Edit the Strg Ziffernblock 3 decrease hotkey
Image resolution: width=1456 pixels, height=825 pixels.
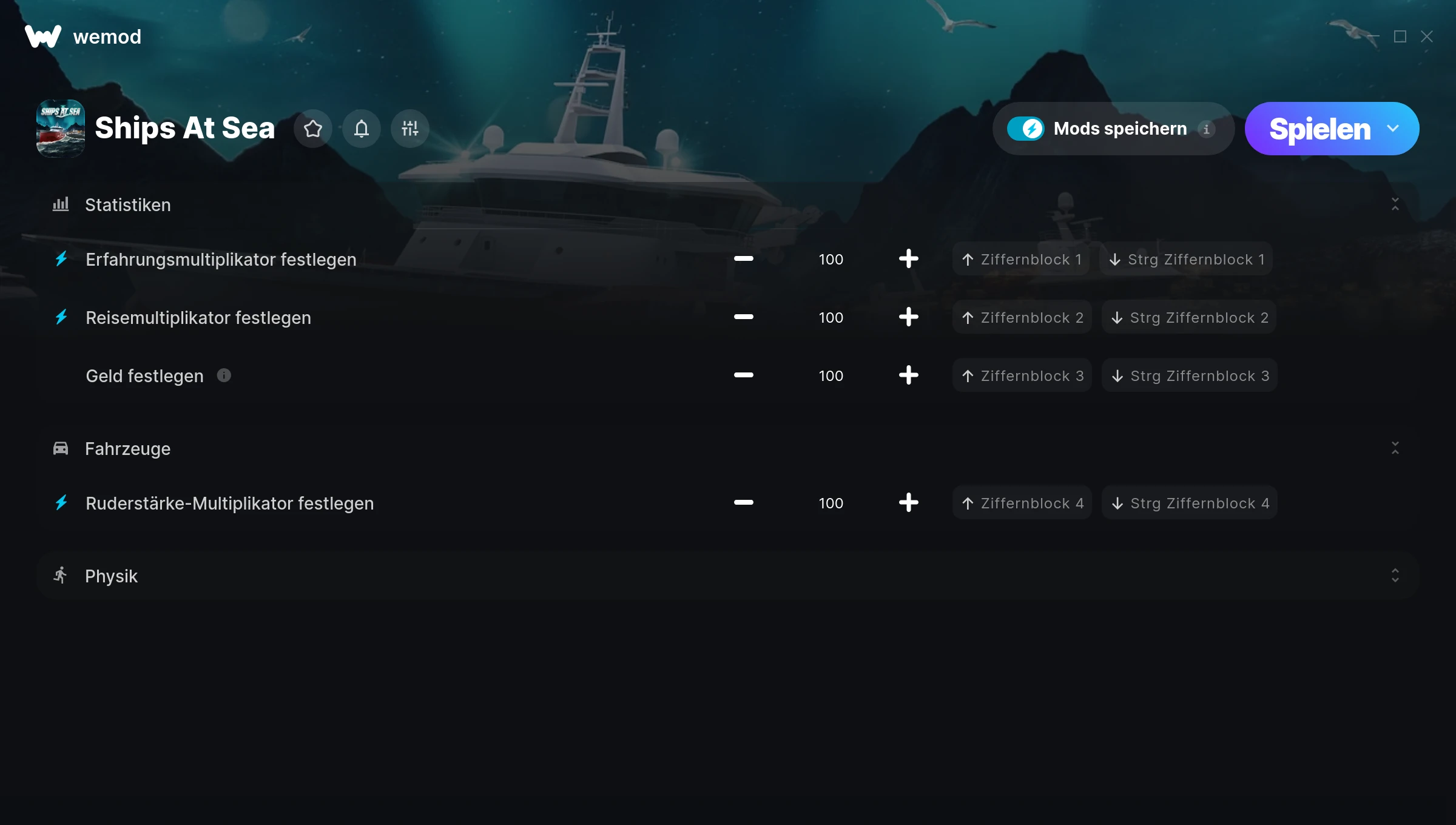[x=1190, y=375]
